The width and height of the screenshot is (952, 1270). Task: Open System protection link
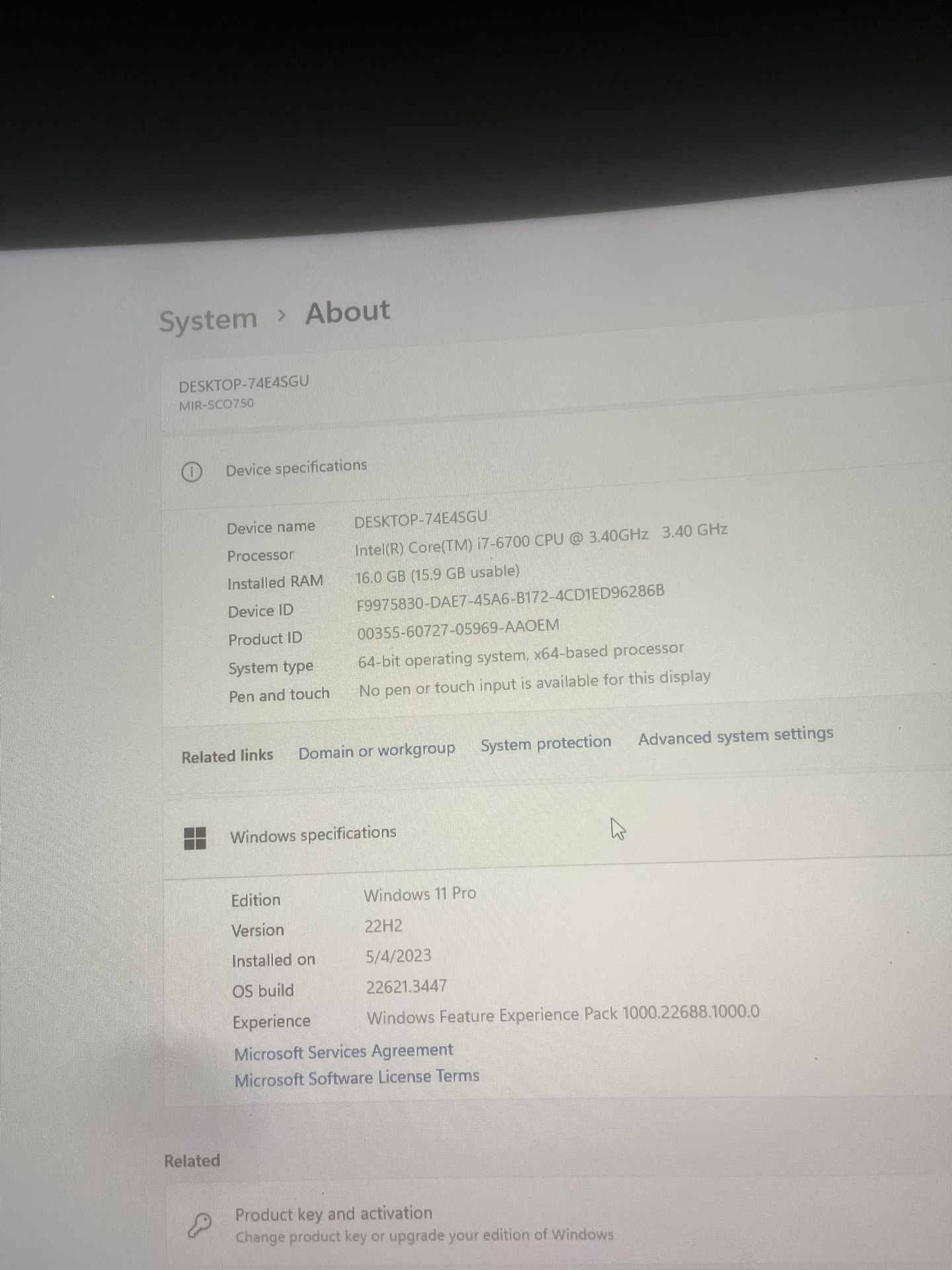pos(546,743)
